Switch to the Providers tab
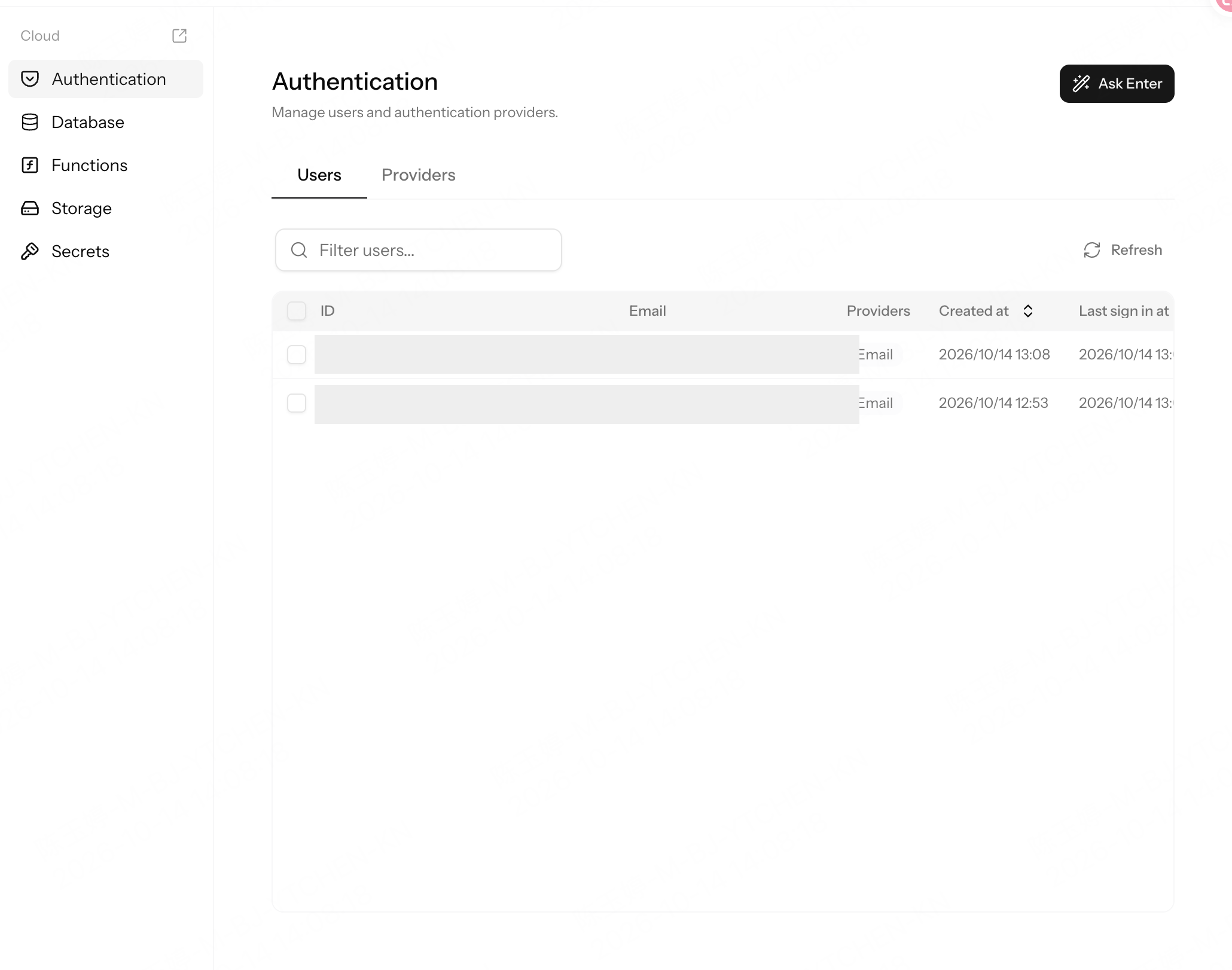This screenshot has height=970, width=1232. (x=419, y=175)
